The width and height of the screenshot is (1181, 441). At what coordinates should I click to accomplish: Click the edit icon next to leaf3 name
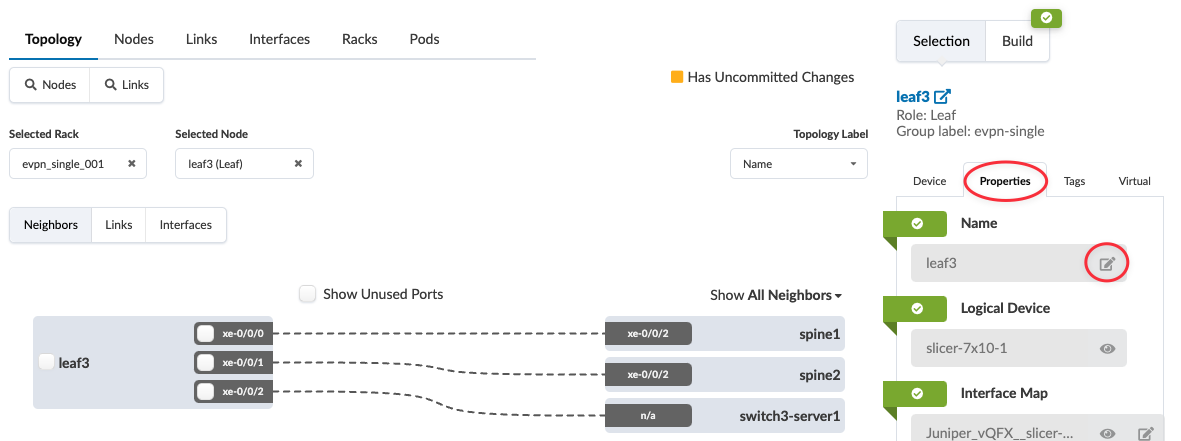[1107, 264]
